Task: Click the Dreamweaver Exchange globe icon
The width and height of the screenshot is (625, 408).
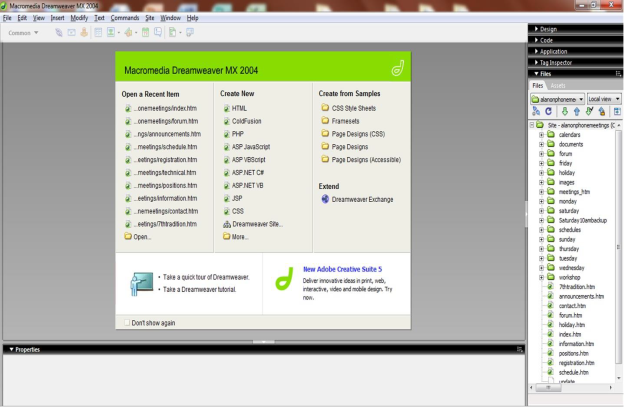Action: point(325,199)
